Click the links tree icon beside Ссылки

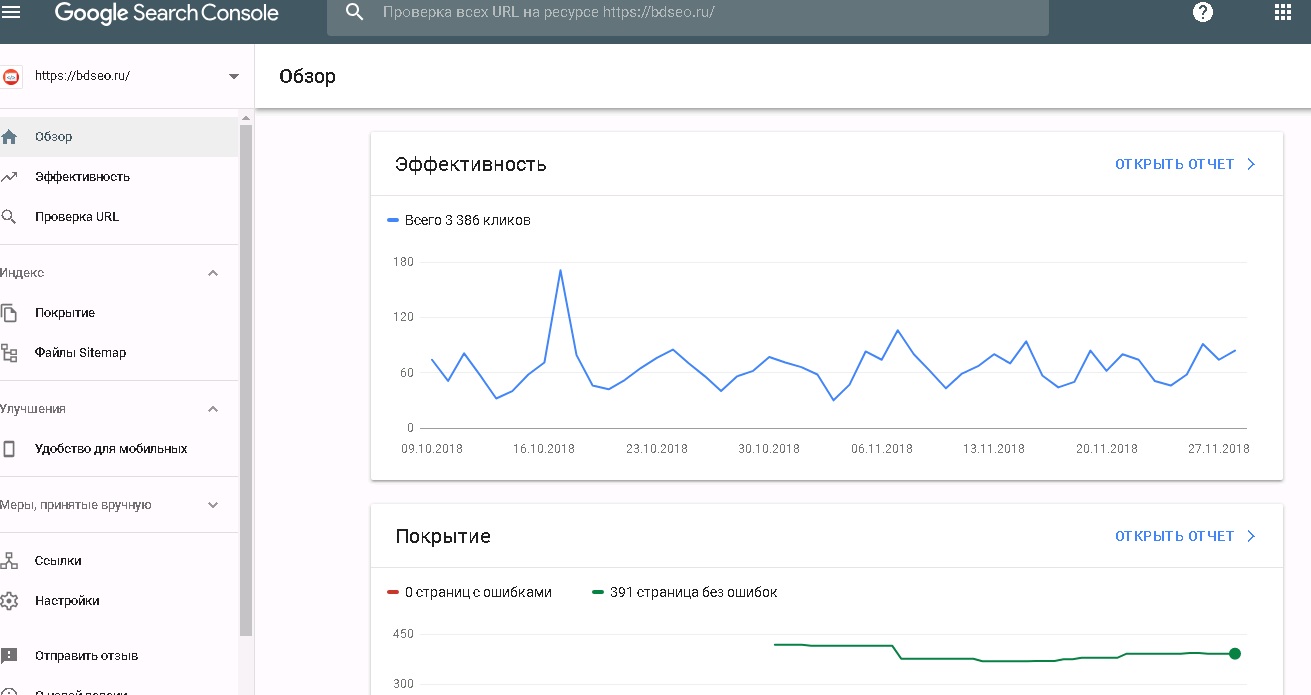point(9,561)
